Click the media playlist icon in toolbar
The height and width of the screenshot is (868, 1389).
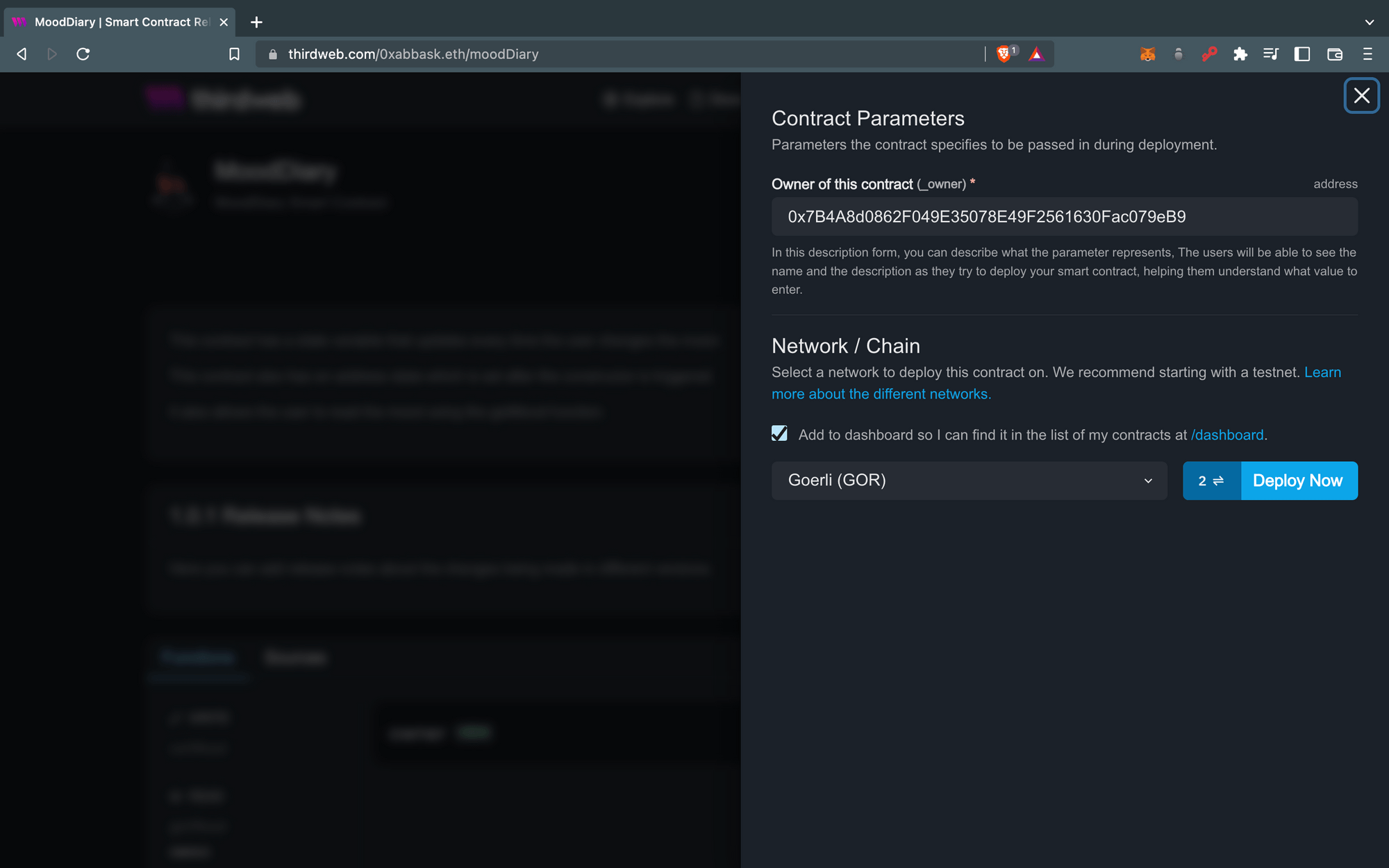pos(1271,54)
